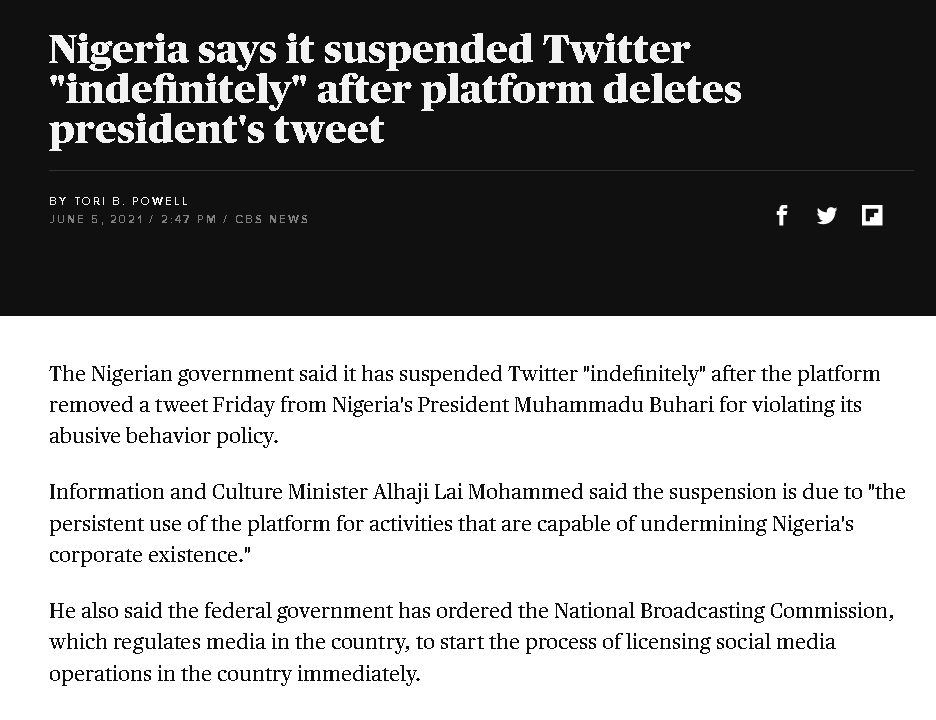Share the article on Flipboard
Image resolution: width=936 pixels, height=720 pixels.
872,215
